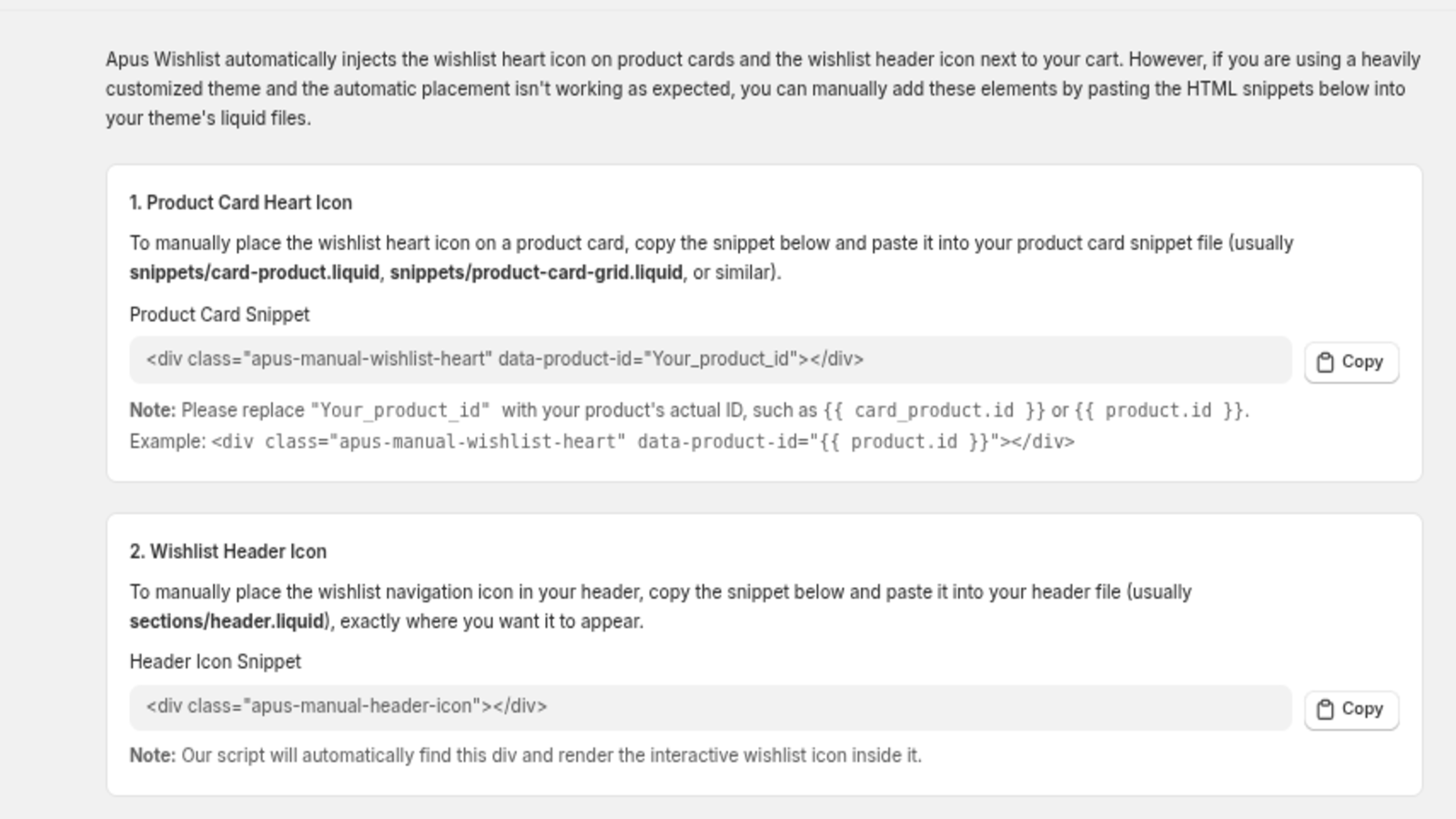Select the '2. Wishlist Header Icon' heading

tap(227, 551)
